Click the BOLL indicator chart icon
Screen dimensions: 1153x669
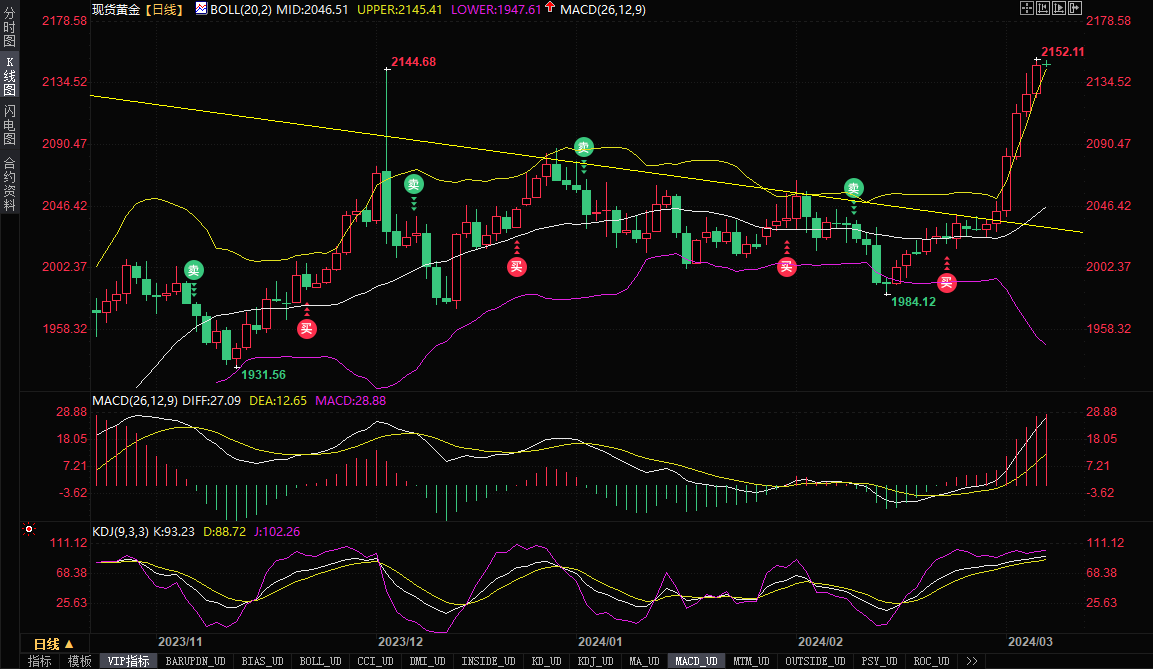pyautogui.click(x=201, y=9)
